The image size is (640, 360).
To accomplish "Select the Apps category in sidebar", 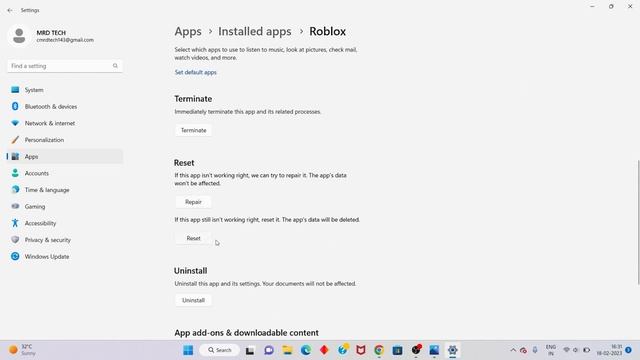I will [65, 157].
